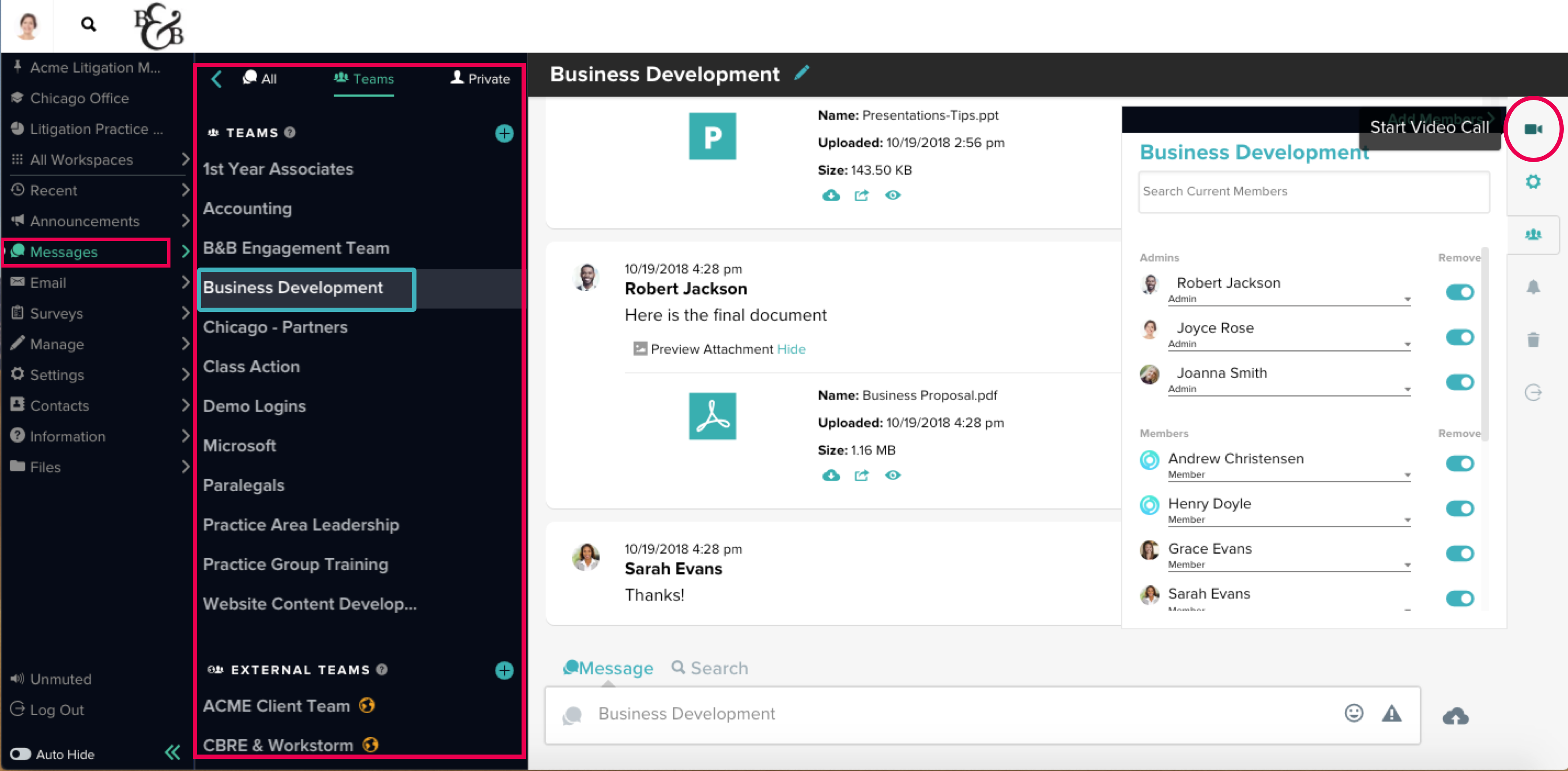Click Teams help question mark icon
The width and height of the screenshot is (1568, 771).
tap(290, 132)
